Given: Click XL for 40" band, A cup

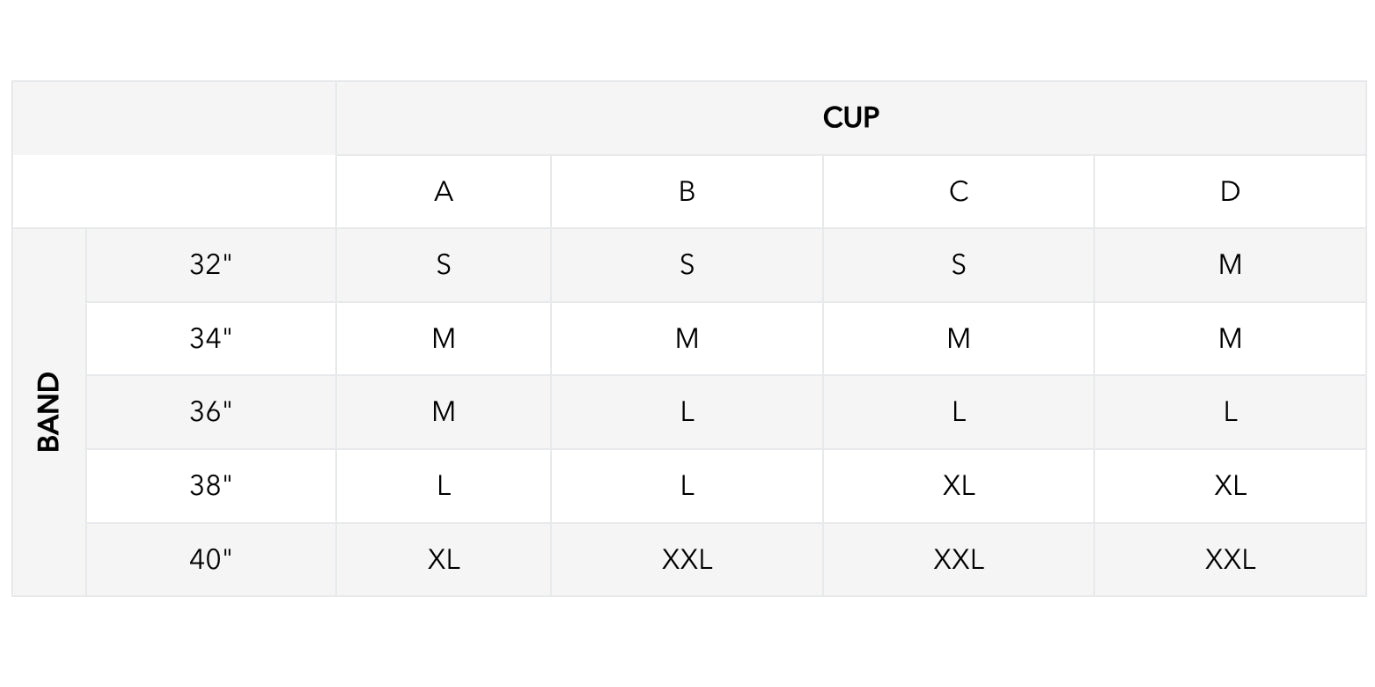Looking at the screenshot, I should [443, 560].
